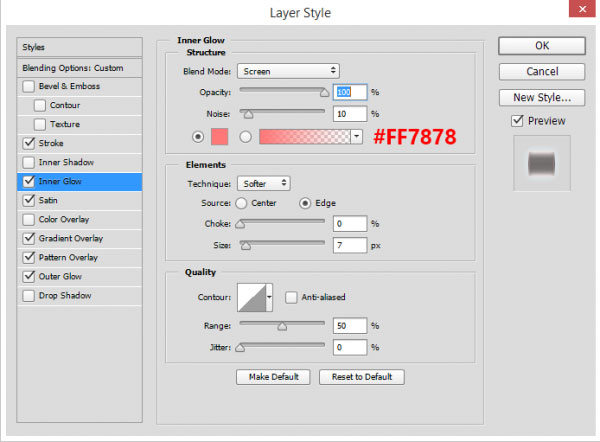The width and height of the screenshot is (600, 442).
Task: Focus the Choke value field
Action: [350, 223]
